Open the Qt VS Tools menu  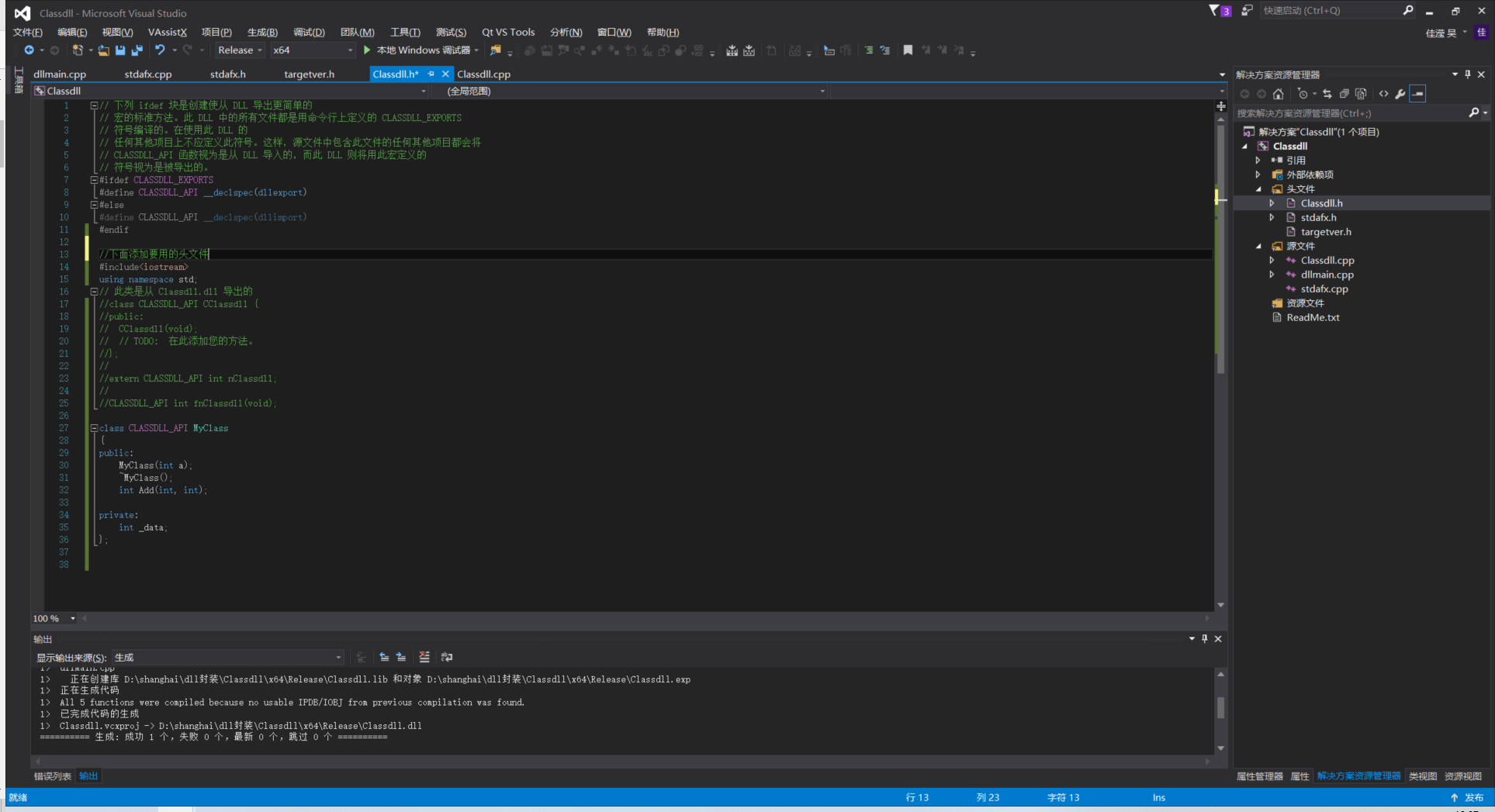pyautogui.click(x=508, y=33)
